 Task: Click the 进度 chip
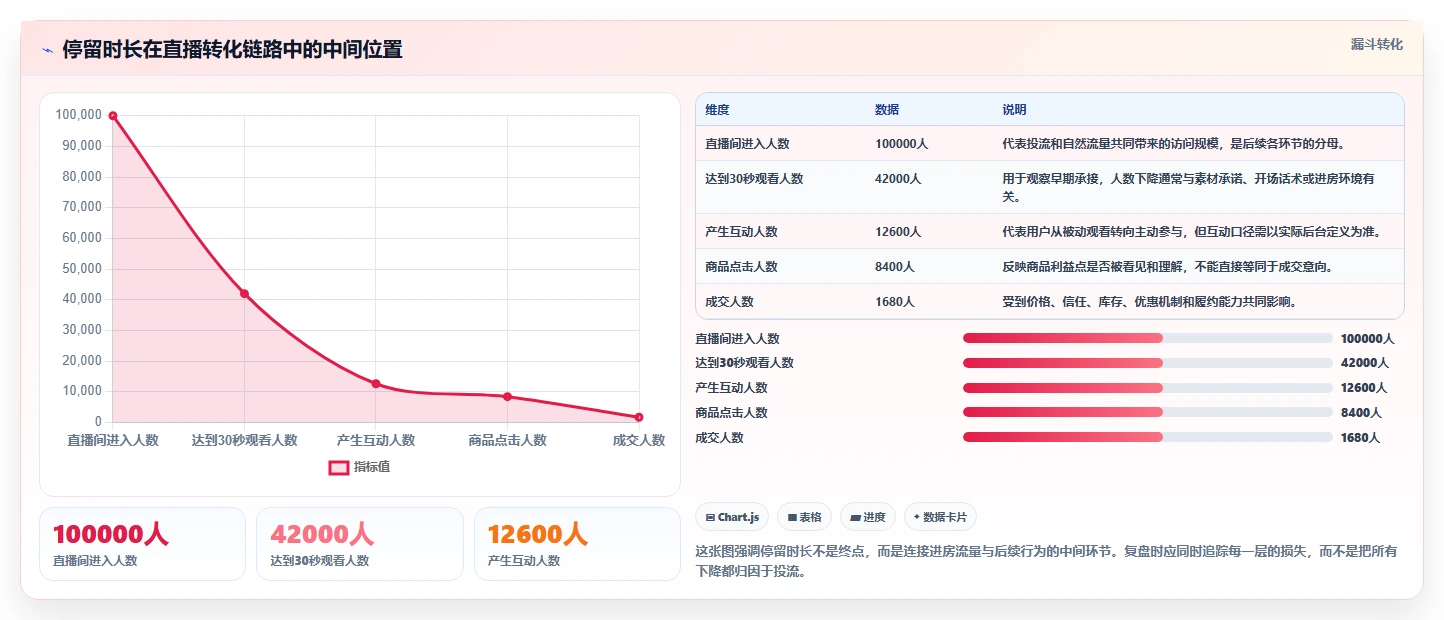[867, 517]
